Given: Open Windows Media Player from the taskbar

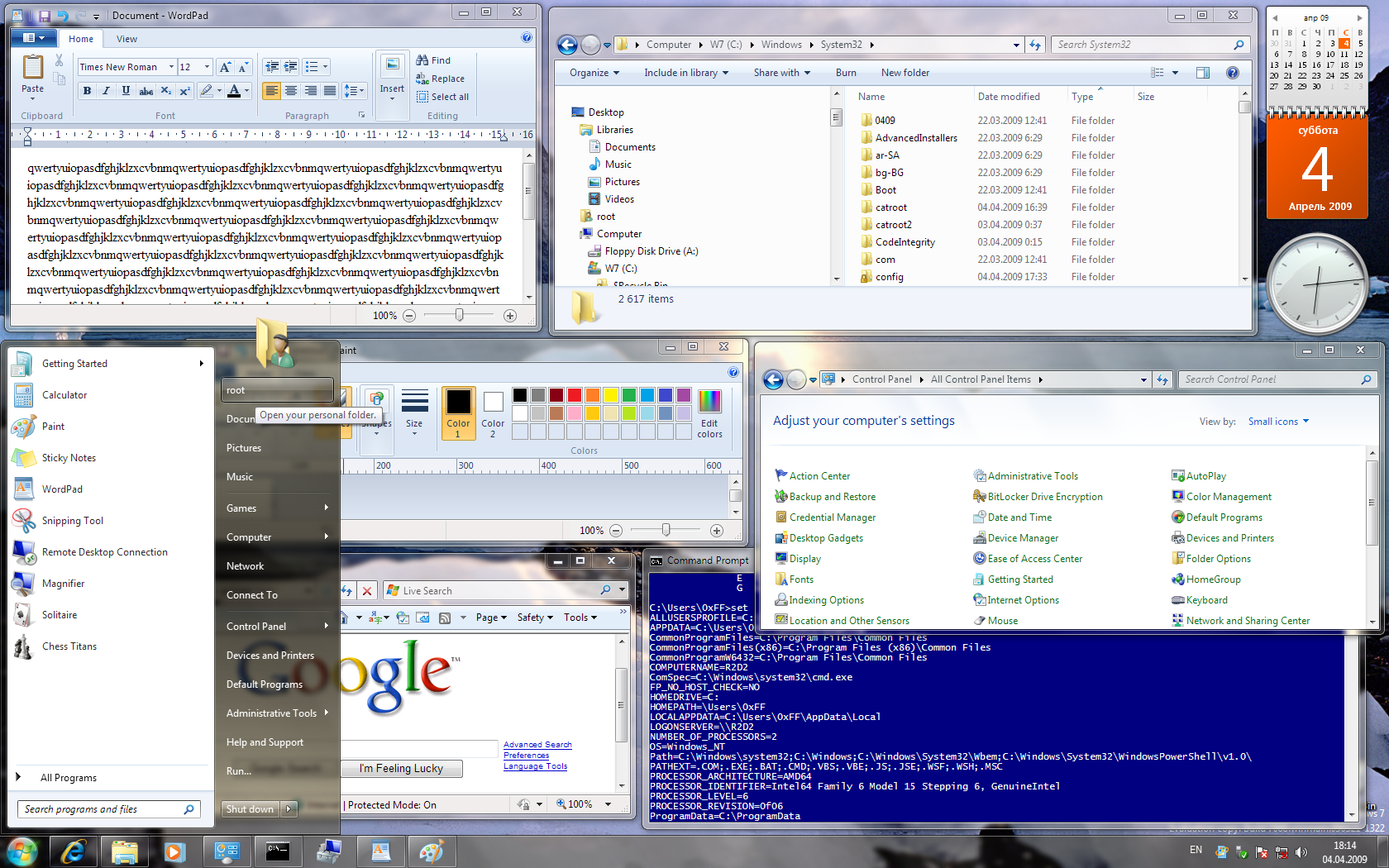Looking at the screenshot, I should 174,851.
